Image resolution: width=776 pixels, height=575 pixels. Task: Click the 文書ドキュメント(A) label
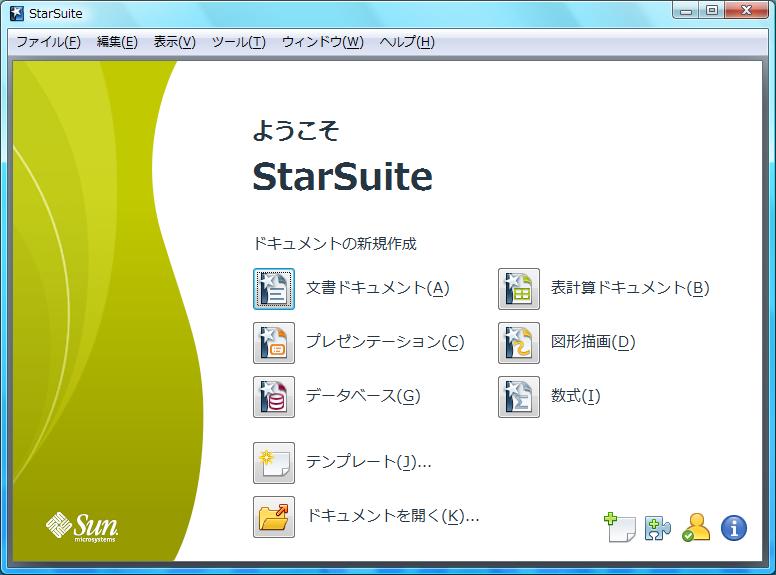pyautogui.click(x=378, y=288)
